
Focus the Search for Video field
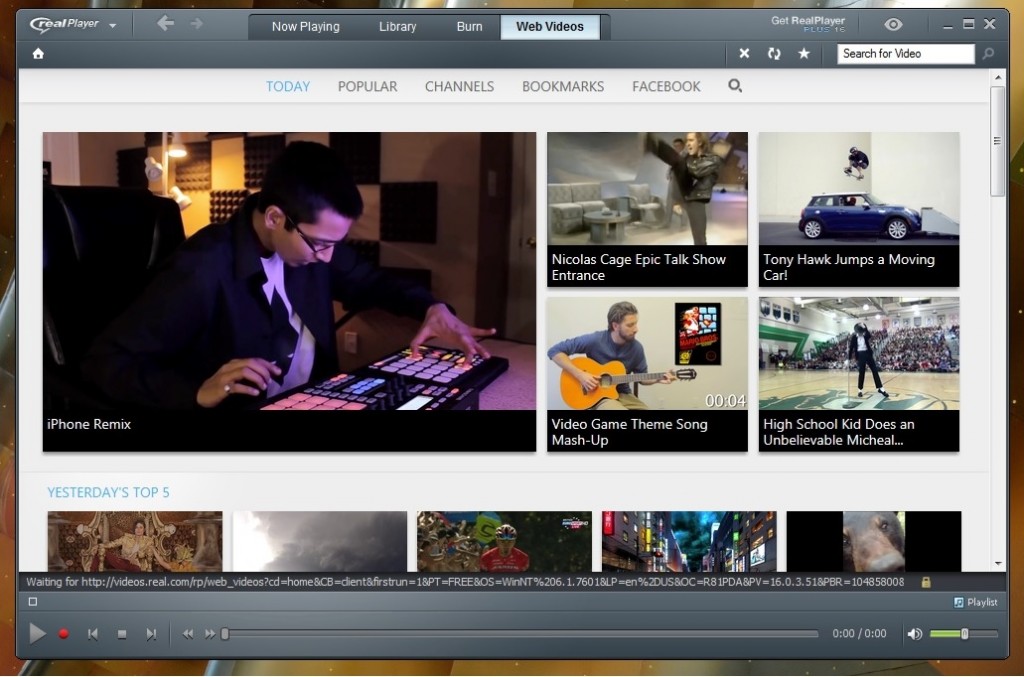(905, 54)
